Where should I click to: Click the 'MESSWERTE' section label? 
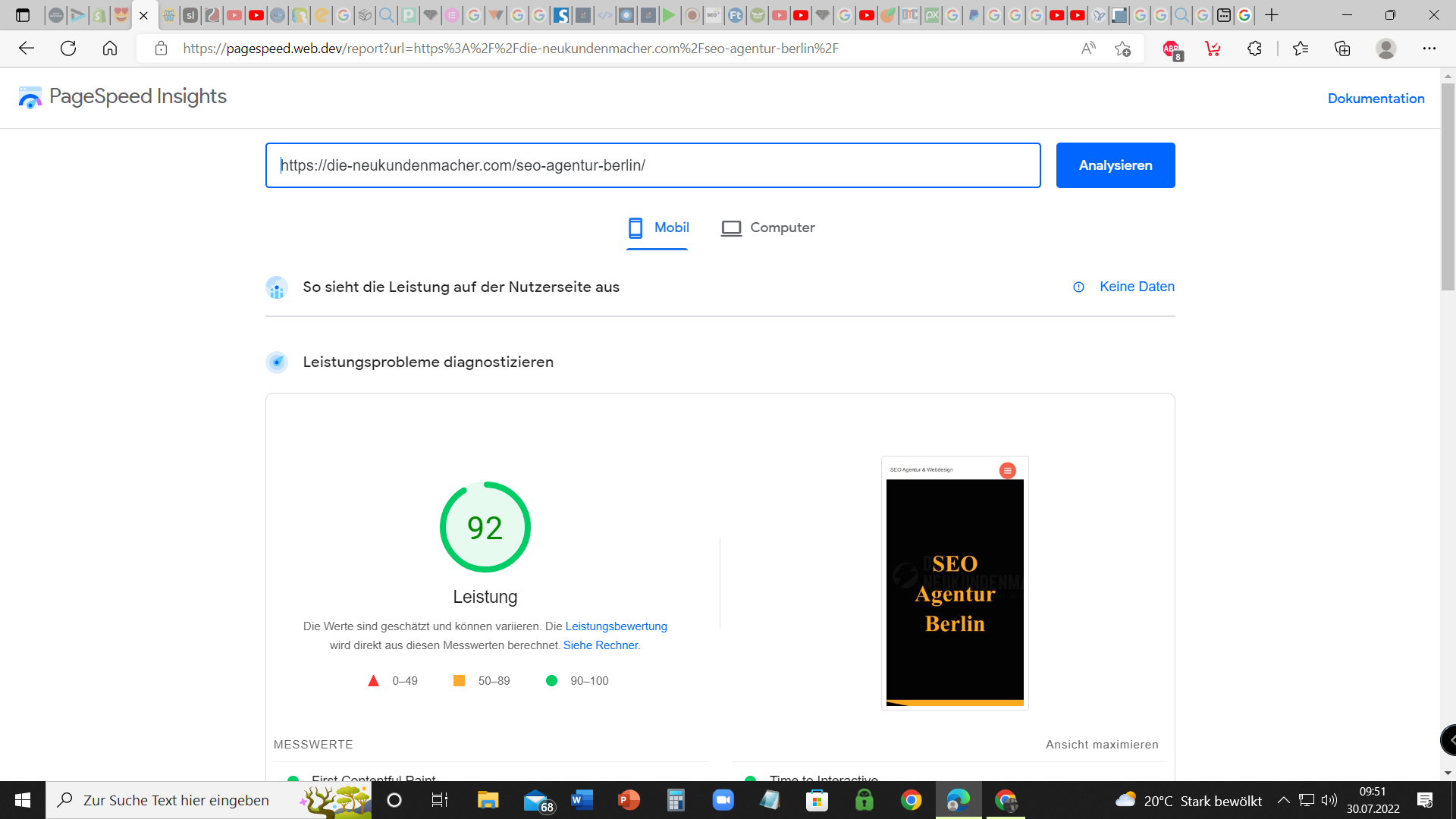(313, 745)
